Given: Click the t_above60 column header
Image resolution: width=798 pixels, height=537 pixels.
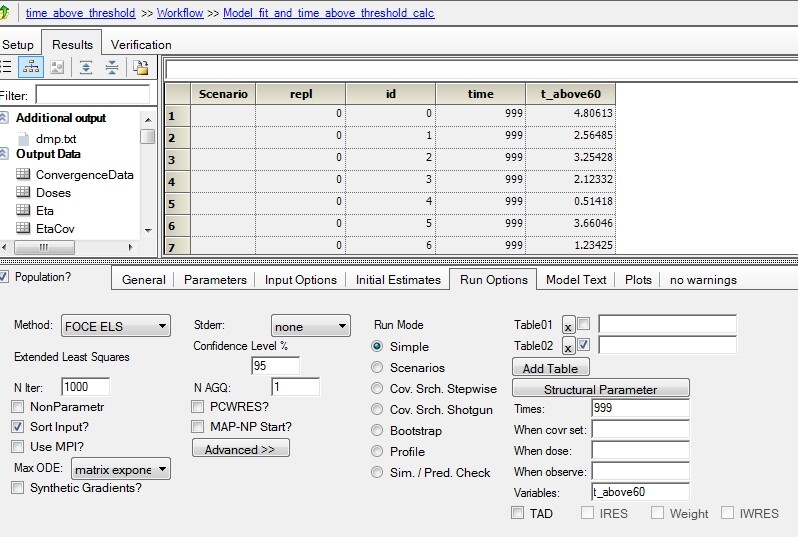Looking at the screenshot, I should click(571, 94).
